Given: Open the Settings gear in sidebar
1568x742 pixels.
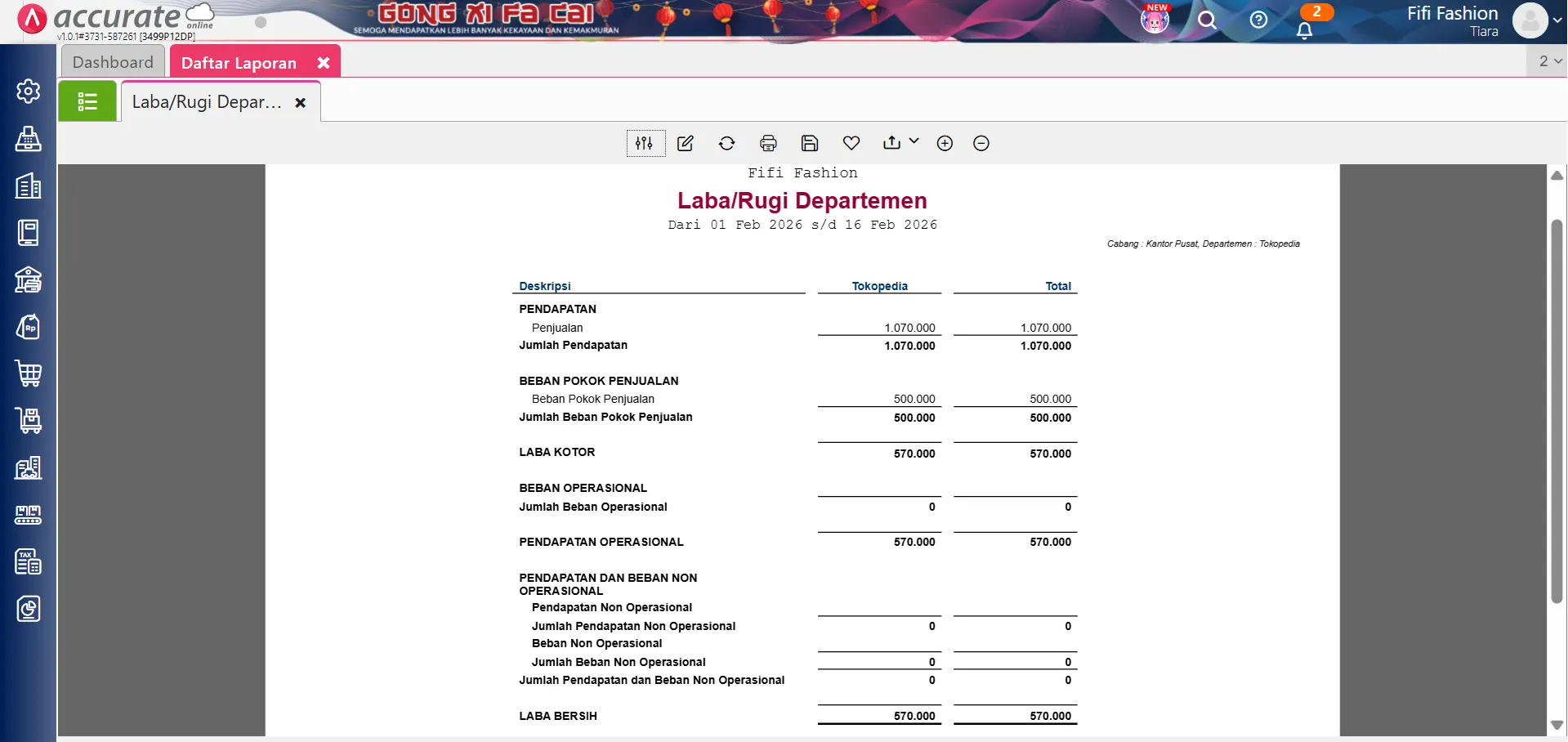Looking at the screenshot, I should point(29,91).
